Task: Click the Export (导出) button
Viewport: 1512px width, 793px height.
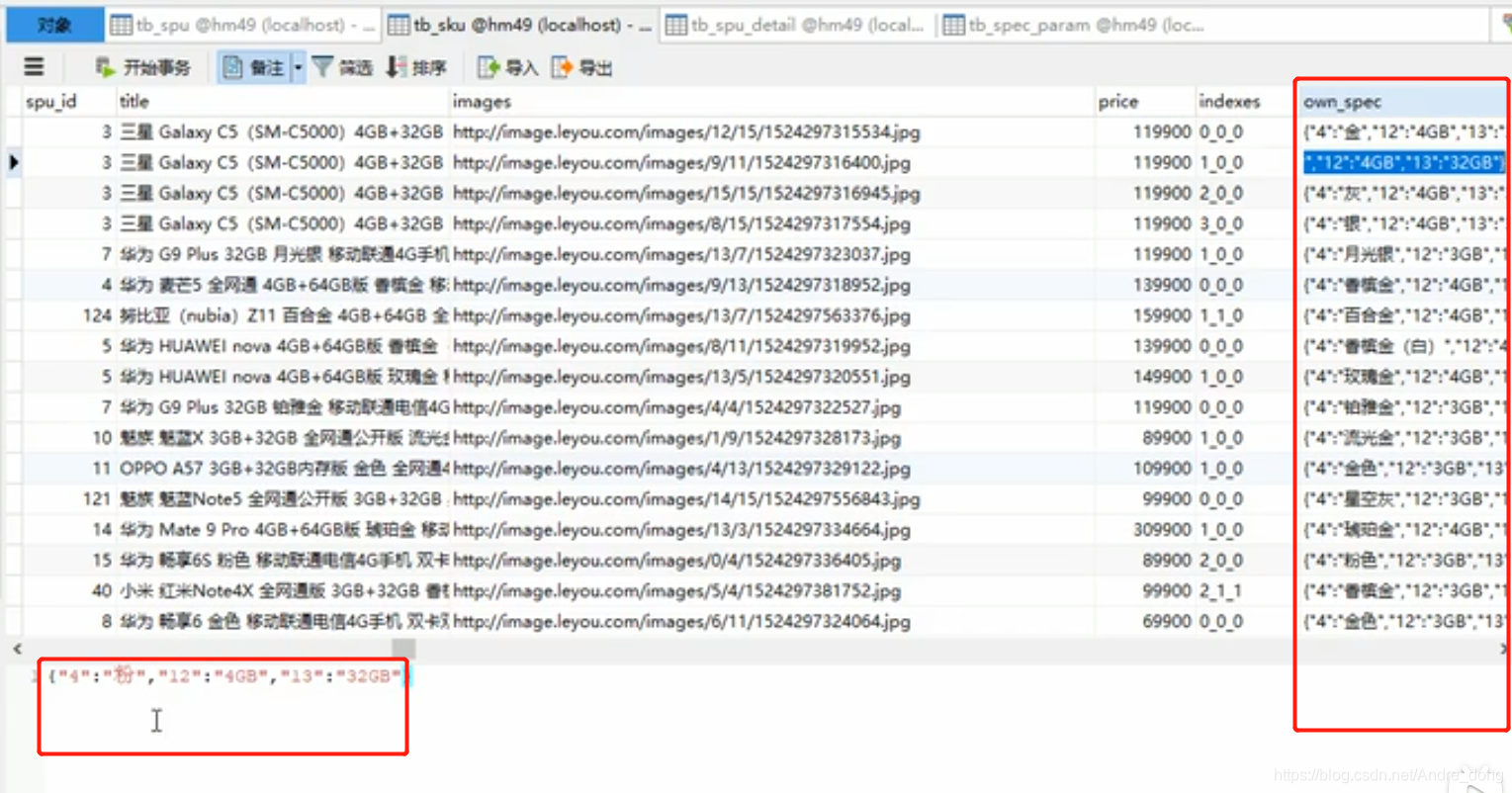Action: [x=582, y=67]
